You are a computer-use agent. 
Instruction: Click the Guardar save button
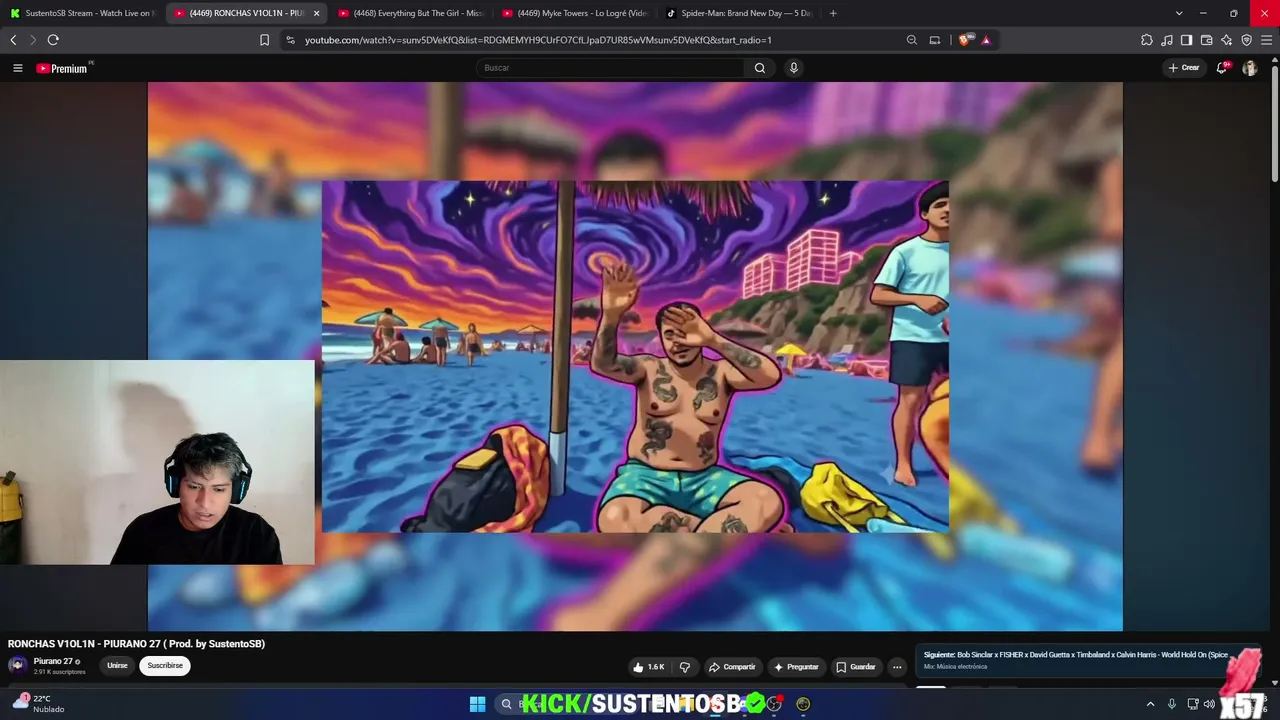click(x=855, y=667)
